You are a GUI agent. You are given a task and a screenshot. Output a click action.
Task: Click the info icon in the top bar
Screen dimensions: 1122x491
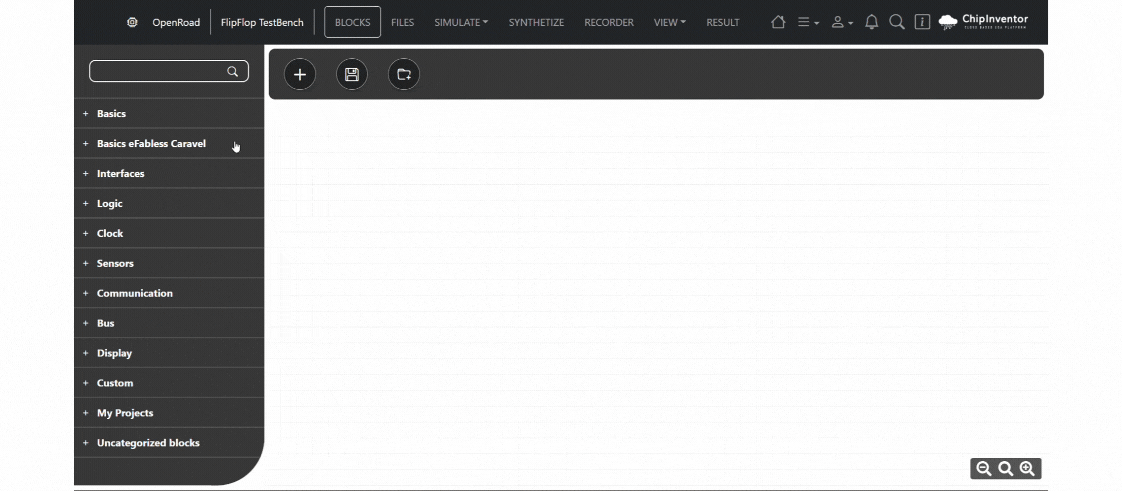tap(922, 22)
